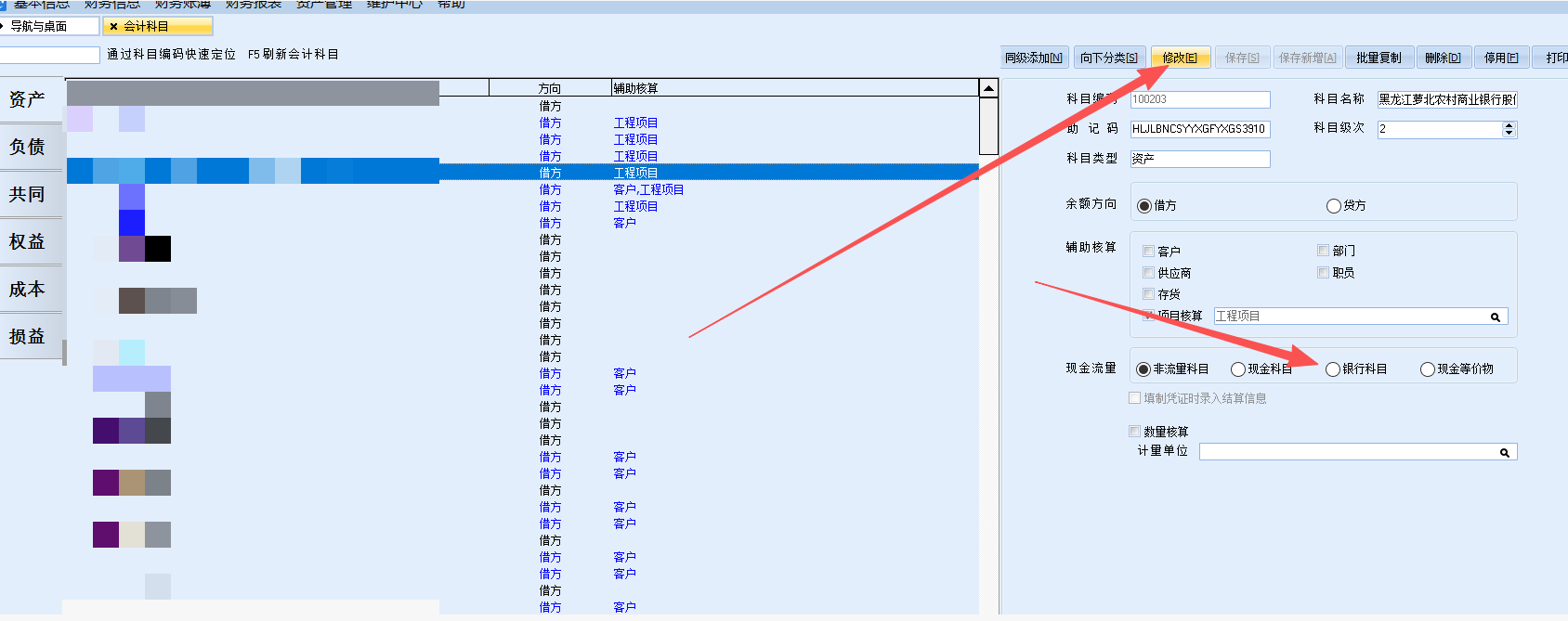Select the 贷方 balance direction
The width and height of the screenshot is (1568, 621).
click(1334, 206)
